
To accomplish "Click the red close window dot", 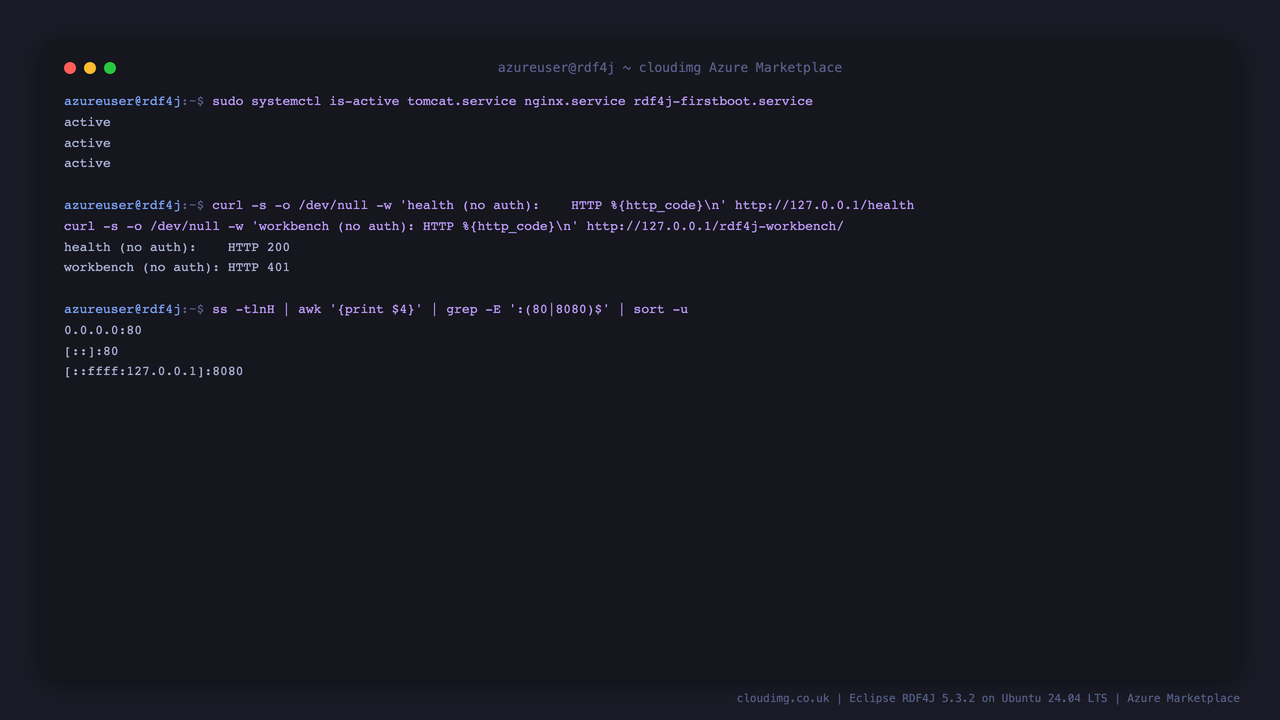I will (70, 68).
